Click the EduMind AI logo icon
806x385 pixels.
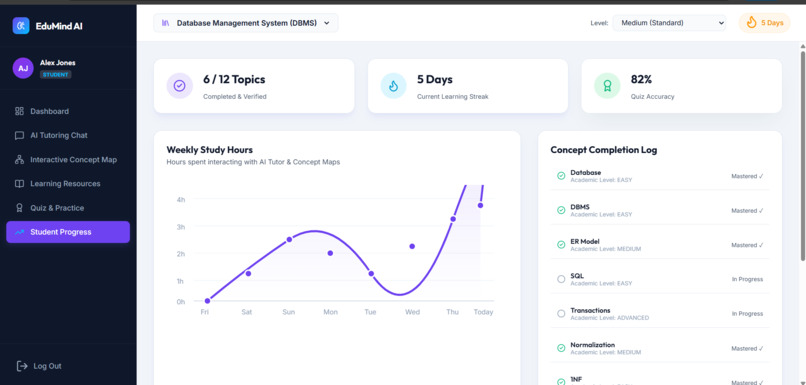click(21, 26)
